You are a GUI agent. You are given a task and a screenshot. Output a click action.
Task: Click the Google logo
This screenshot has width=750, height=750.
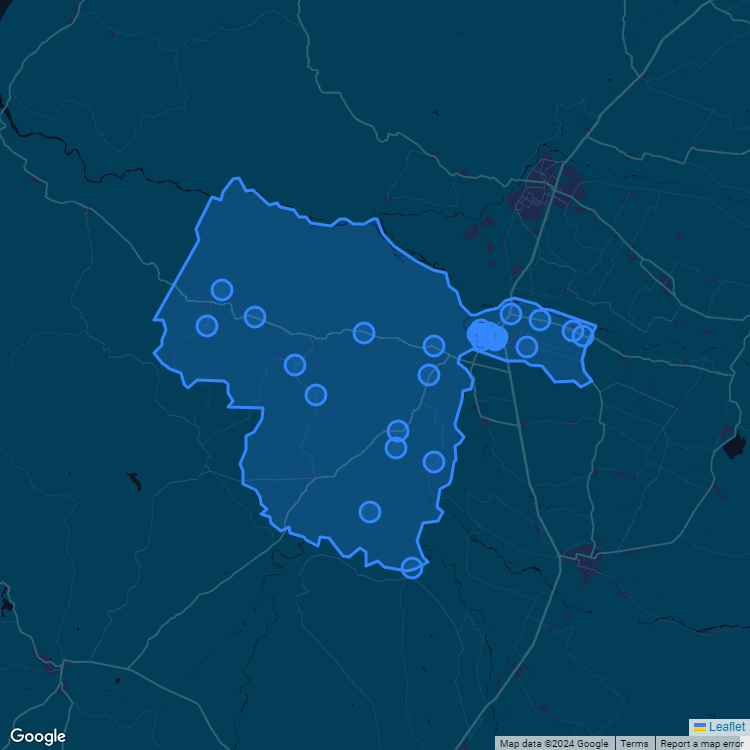click(38, 737)
